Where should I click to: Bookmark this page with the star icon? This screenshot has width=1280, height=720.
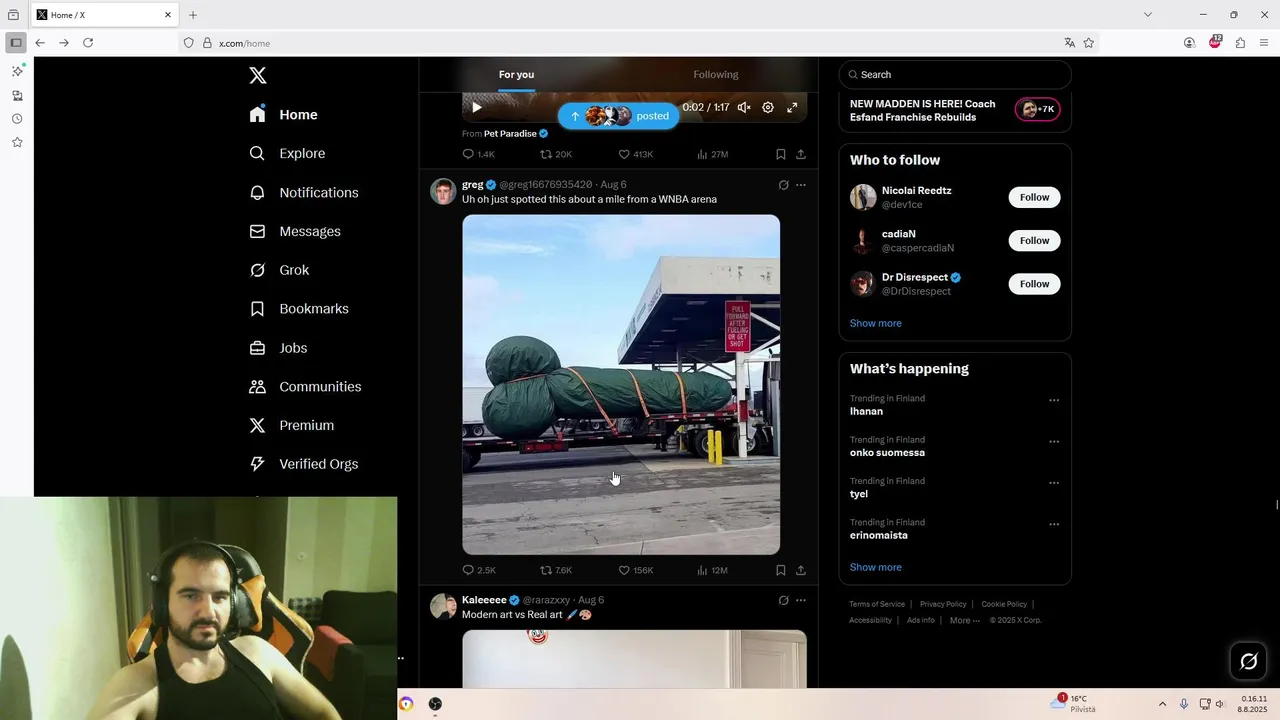1089,43
